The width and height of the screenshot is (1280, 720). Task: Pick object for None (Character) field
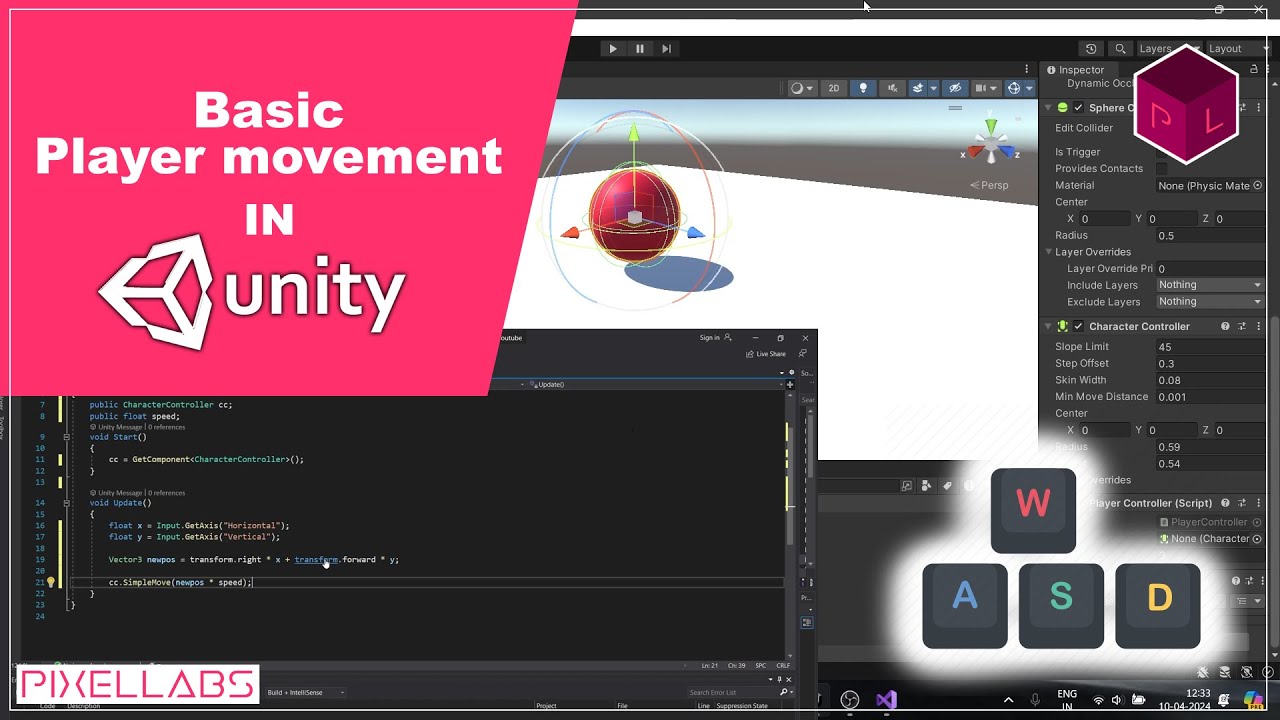1258,538
